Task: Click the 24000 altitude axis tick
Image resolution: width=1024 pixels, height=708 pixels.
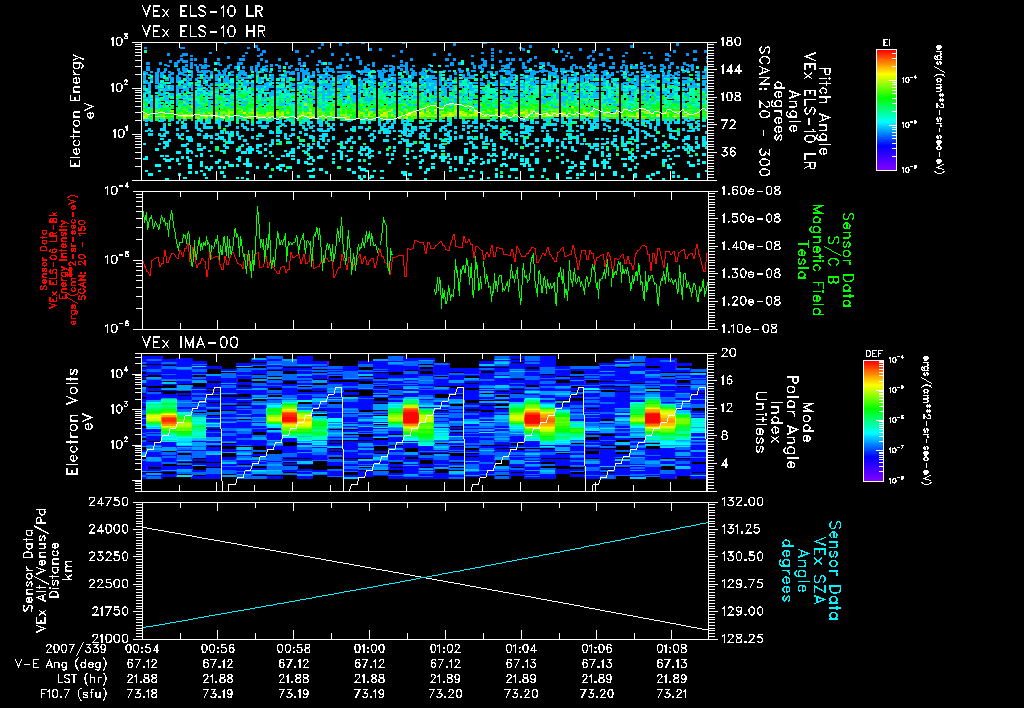Action: pos(108,529)
